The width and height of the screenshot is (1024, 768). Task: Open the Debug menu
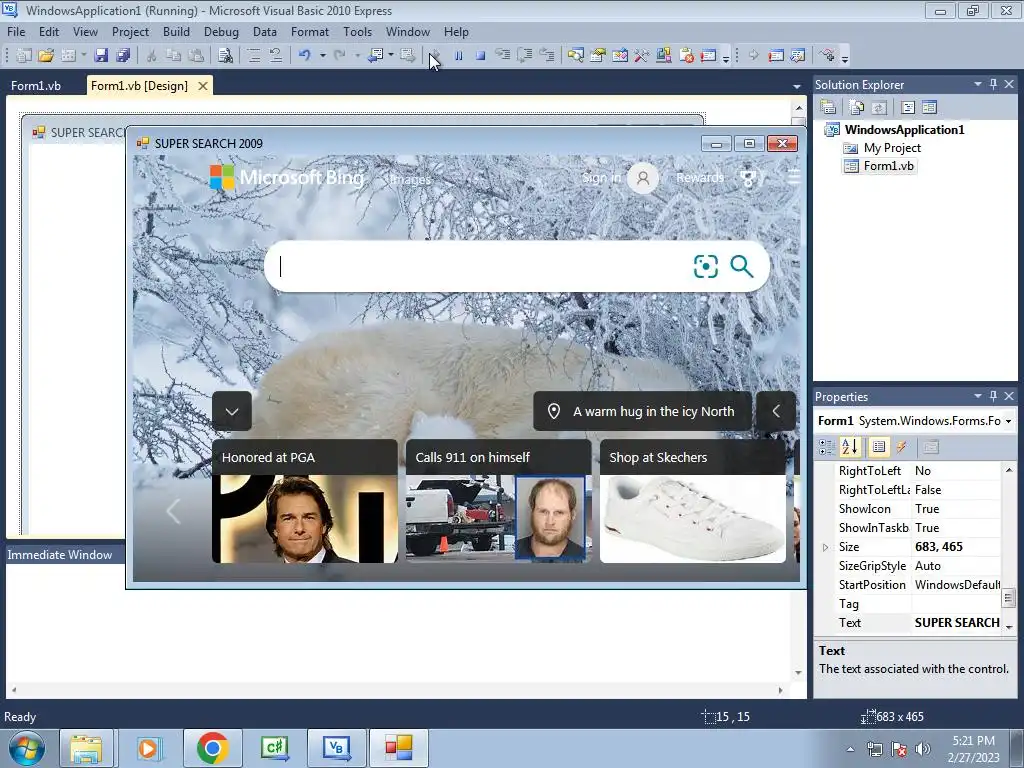coord(221,32)
